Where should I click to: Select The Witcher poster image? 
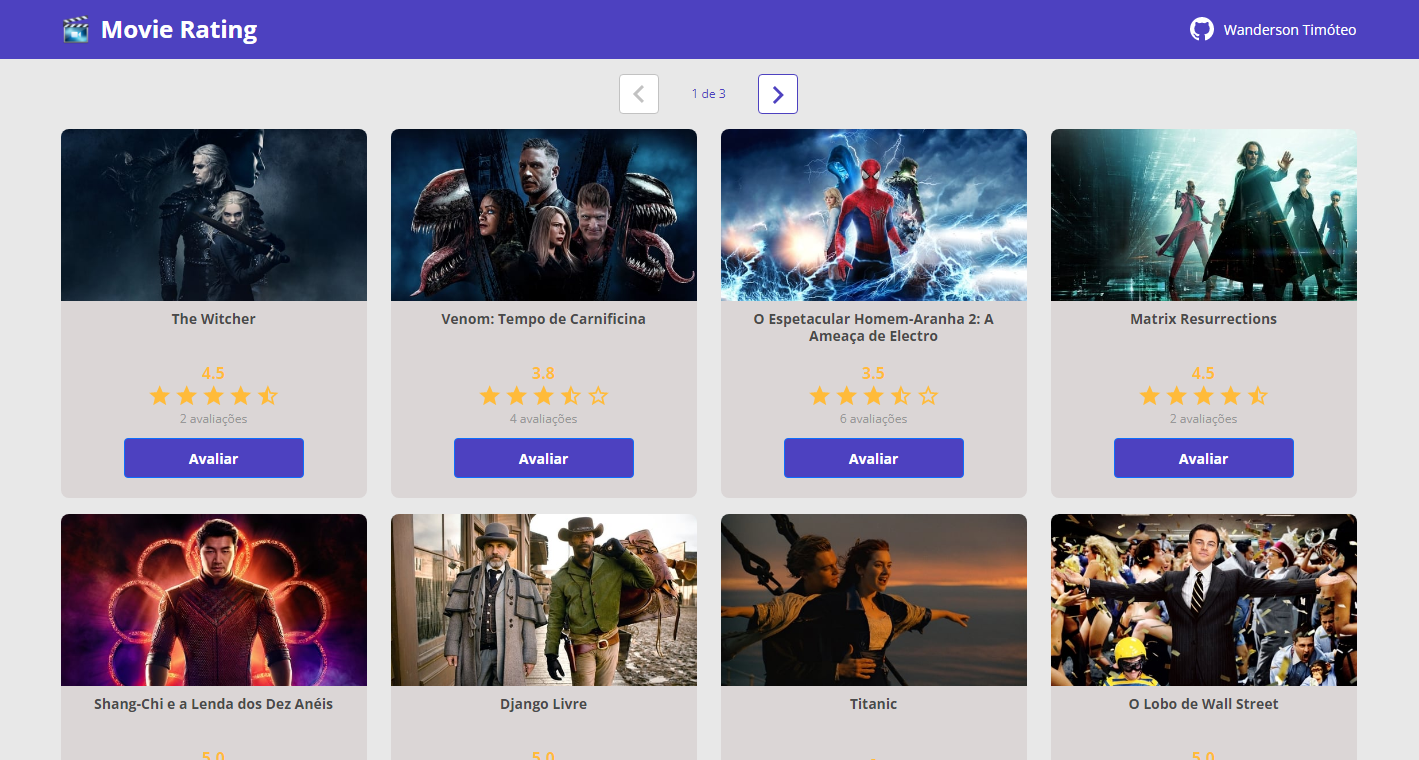tap(214, 215)
